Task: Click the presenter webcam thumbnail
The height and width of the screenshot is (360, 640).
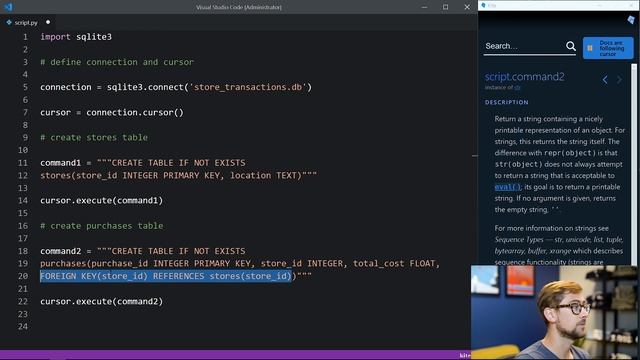Action: 556,312
